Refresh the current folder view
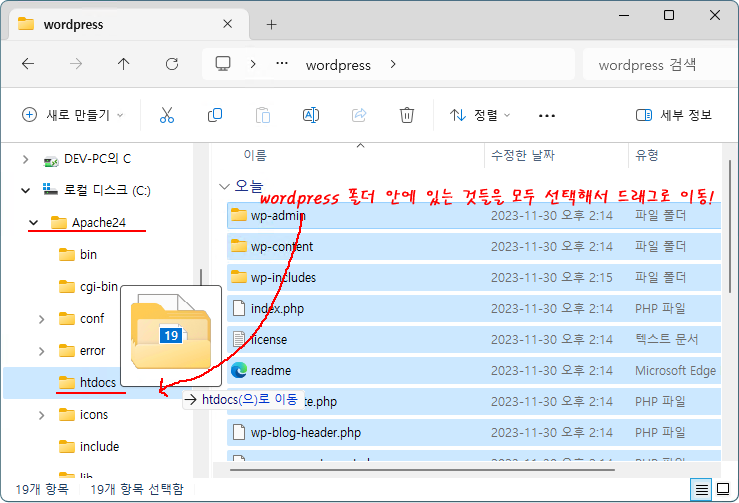Screen dimensions: 739x503 point(172,64)
